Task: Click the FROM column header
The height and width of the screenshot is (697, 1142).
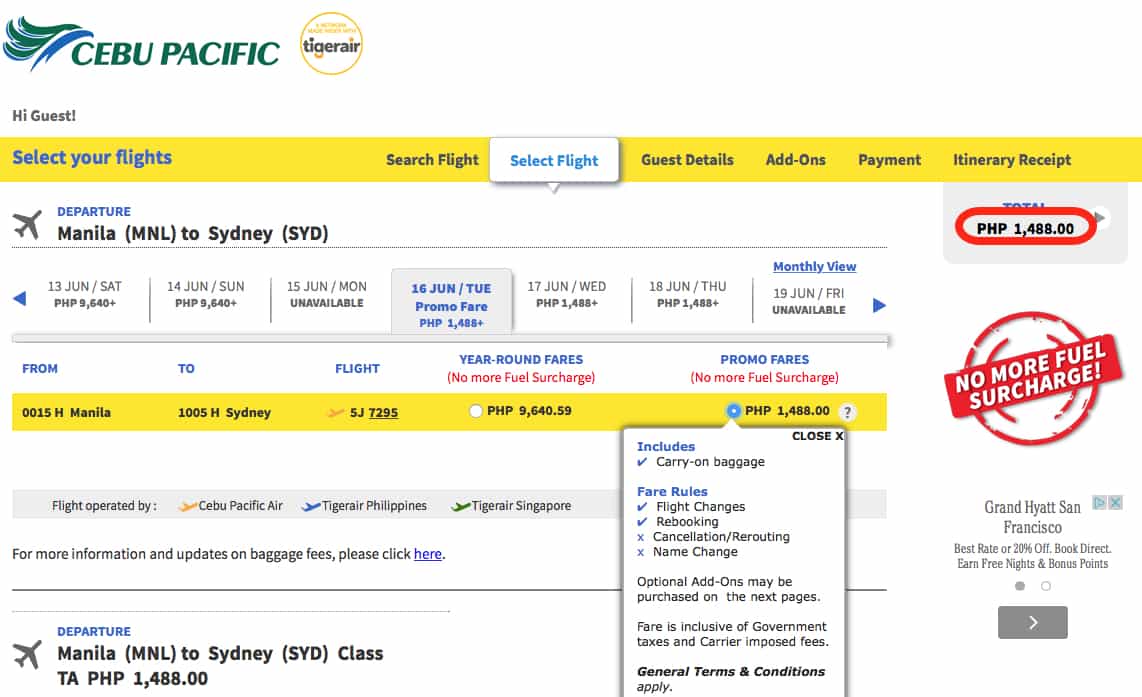Action: (x=40, y=369)
